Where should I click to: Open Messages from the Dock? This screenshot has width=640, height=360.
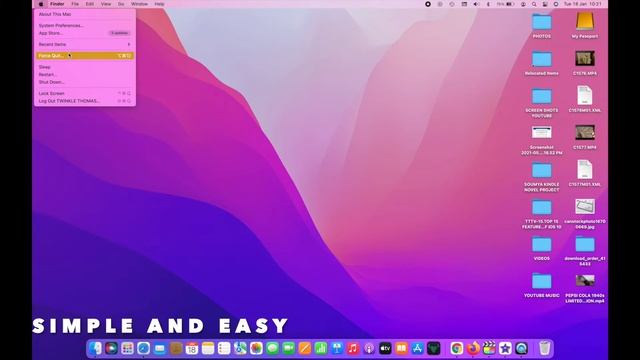272,348
